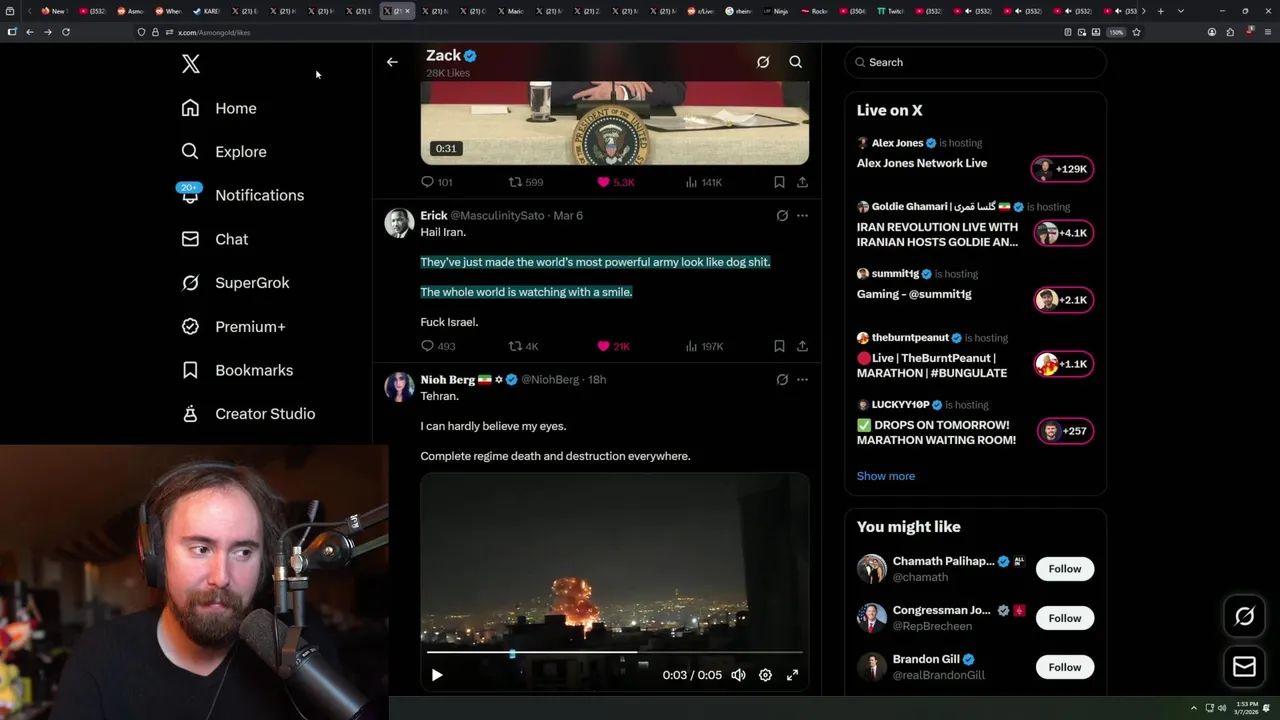Screen dimensions: 1280x720
Task: Enter fullscreen on the Tehran video
Action: 792,675
